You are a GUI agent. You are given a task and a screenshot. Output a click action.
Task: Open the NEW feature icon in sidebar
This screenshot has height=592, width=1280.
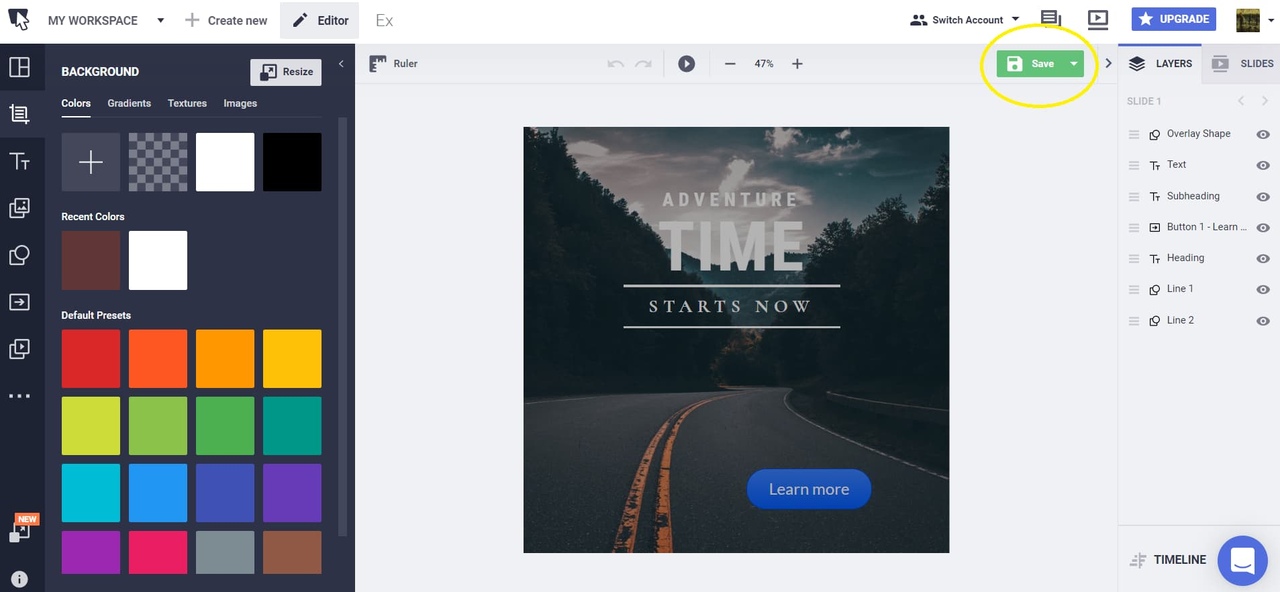point(22,529)
